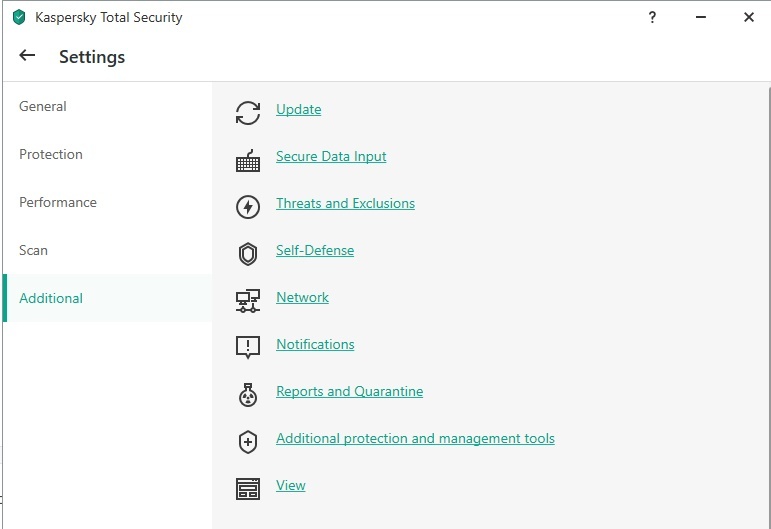
Task: Follow the Reports and Quarantine link
Action: point(349,391)
